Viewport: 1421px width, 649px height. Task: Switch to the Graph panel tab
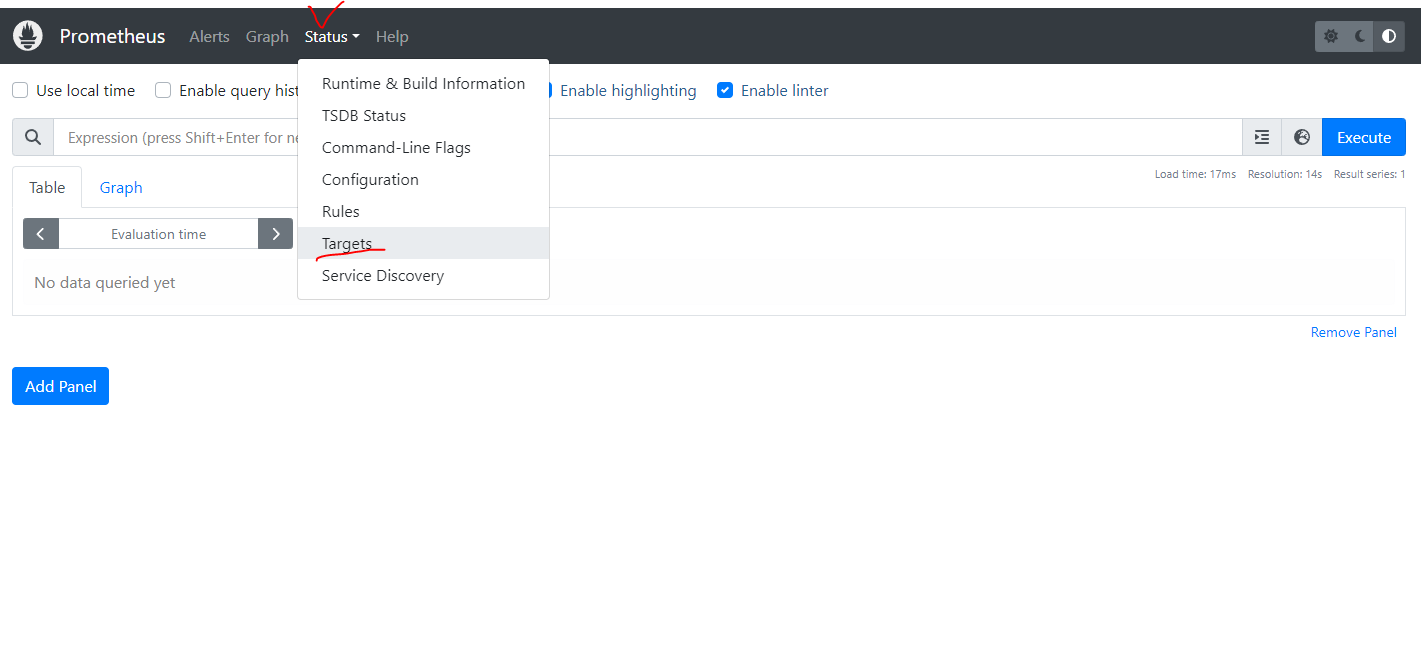(121, 187)
